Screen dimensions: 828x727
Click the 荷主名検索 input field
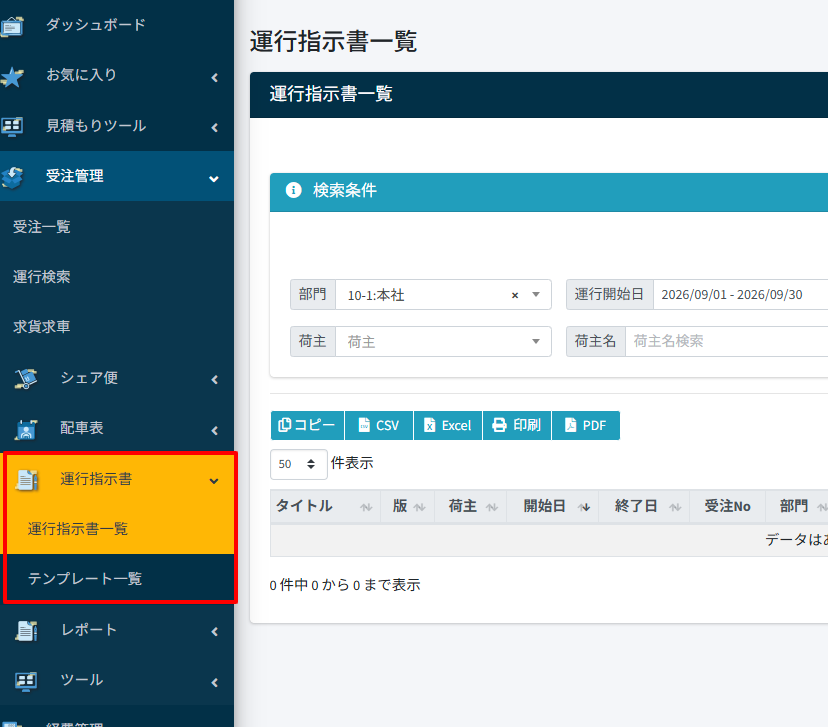727,342
